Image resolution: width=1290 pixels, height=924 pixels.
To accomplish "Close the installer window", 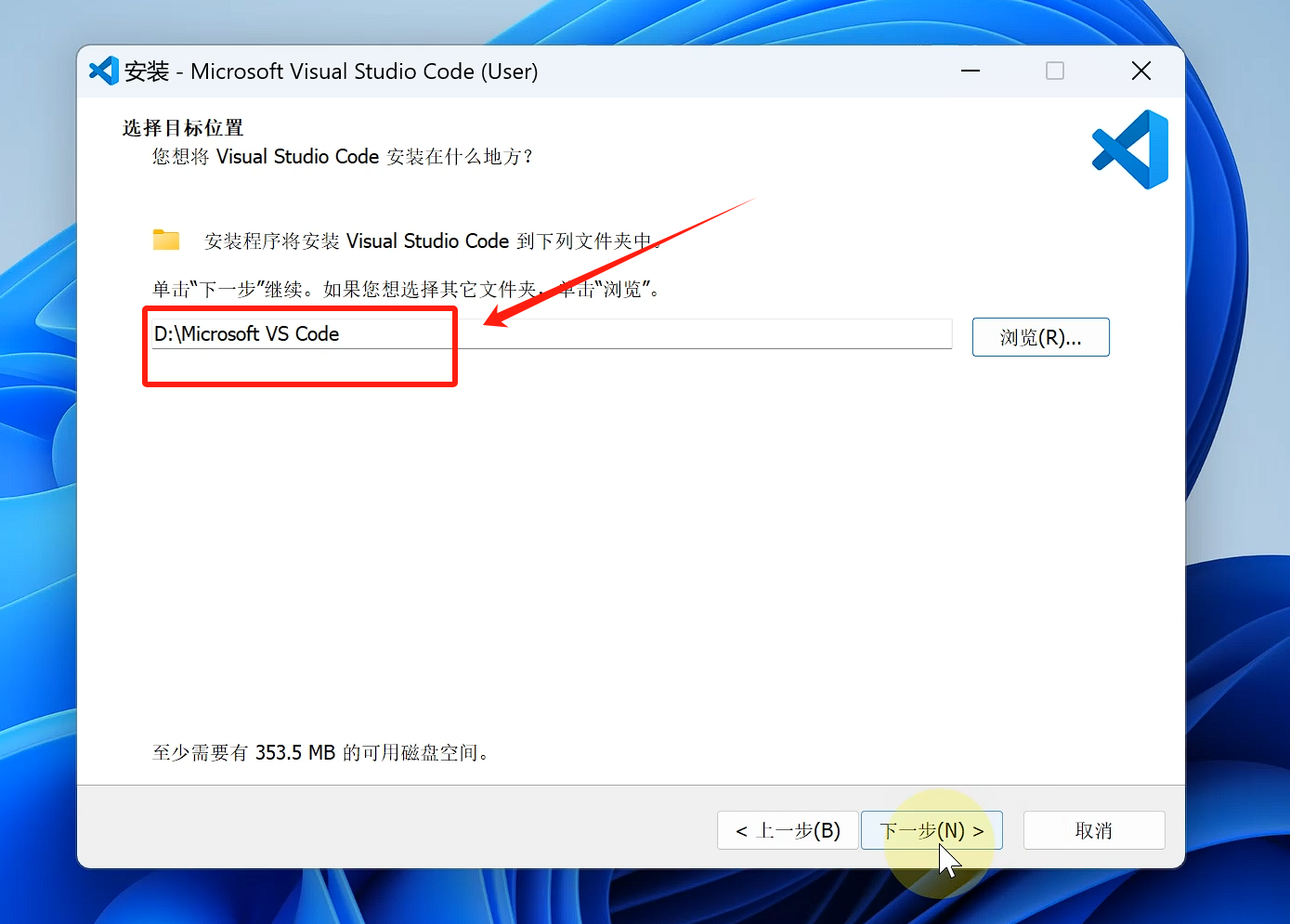I will [1141, 72].
